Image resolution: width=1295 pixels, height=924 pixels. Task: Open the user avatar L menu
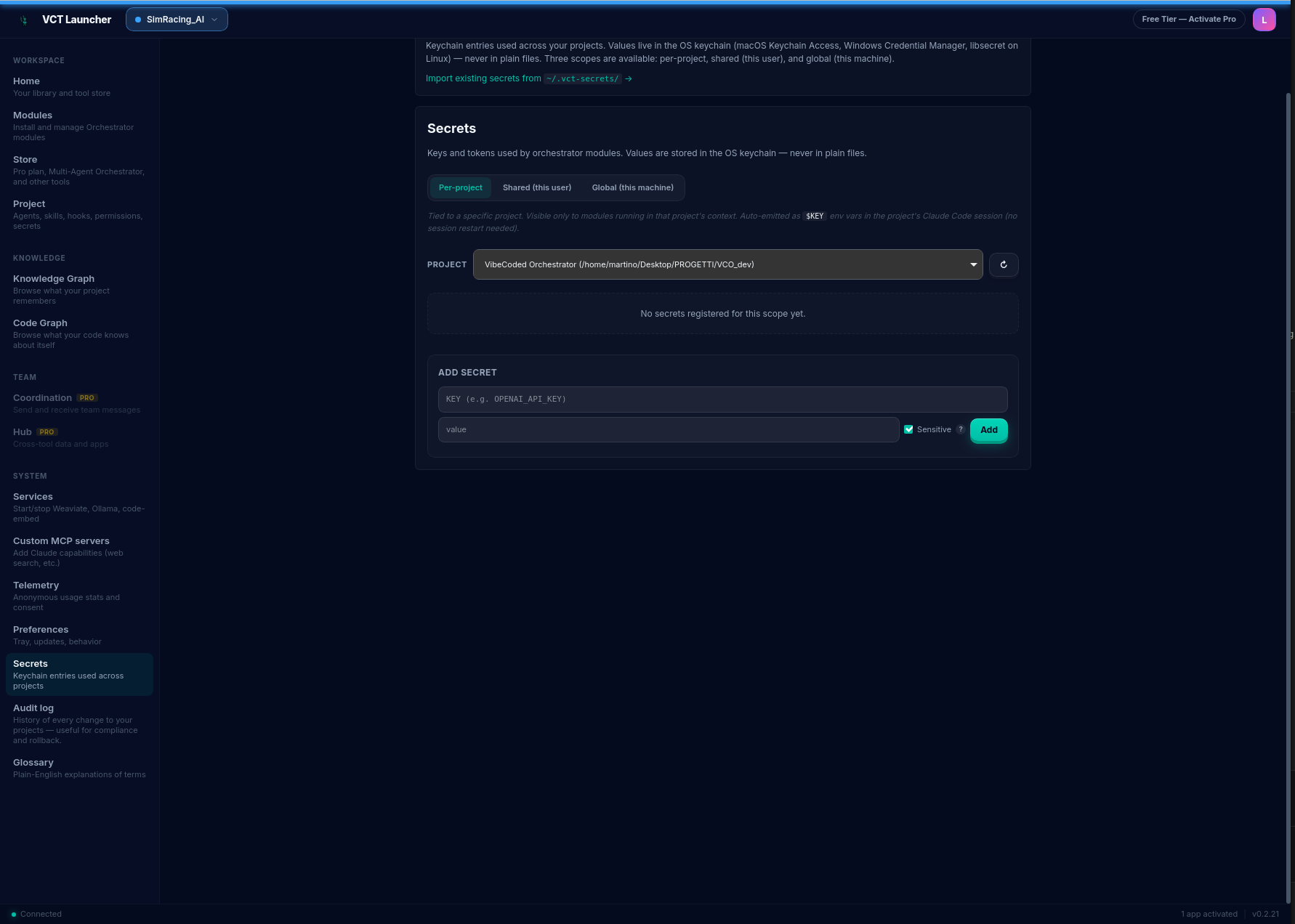pyautogui.click(x=1264, y=20)
